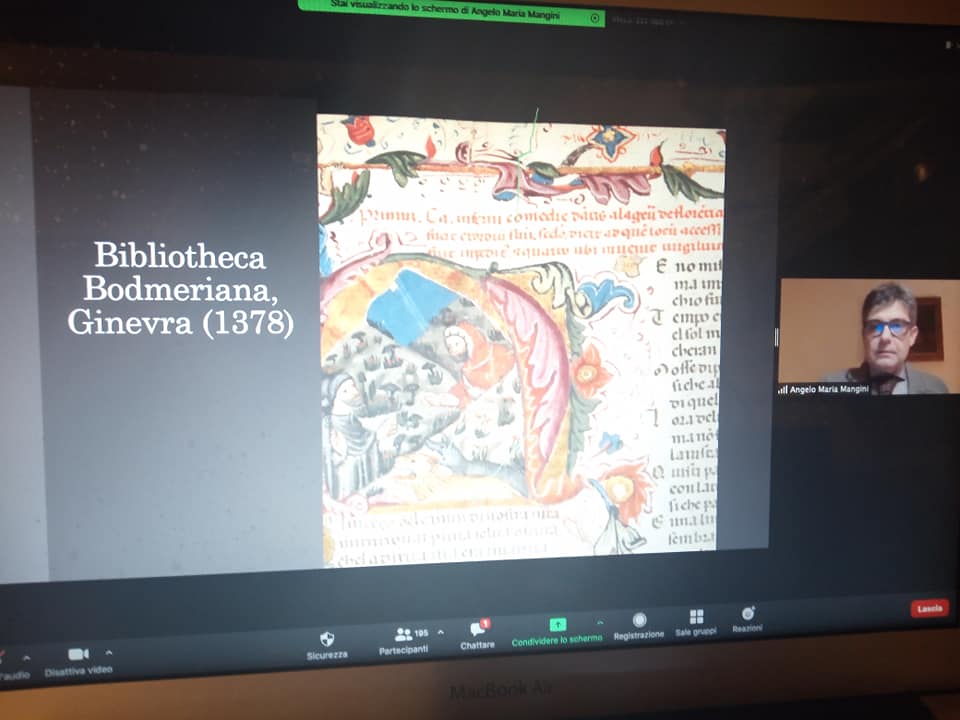Click the divider handle beside video panel
This screenshot has width=960, height=720.
(776, 337)
